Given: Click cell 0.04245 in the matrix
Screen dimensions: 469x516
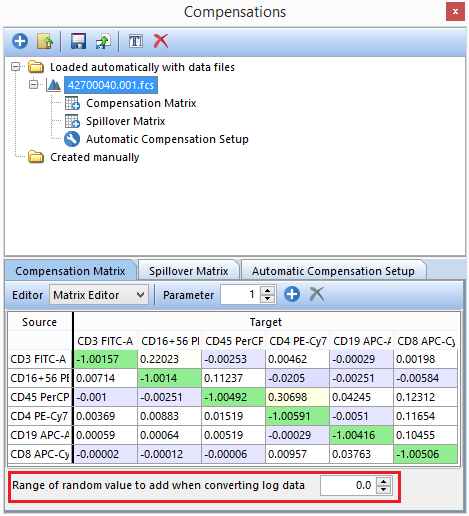Looking at the screenshot, I should [x=361, y=397].
